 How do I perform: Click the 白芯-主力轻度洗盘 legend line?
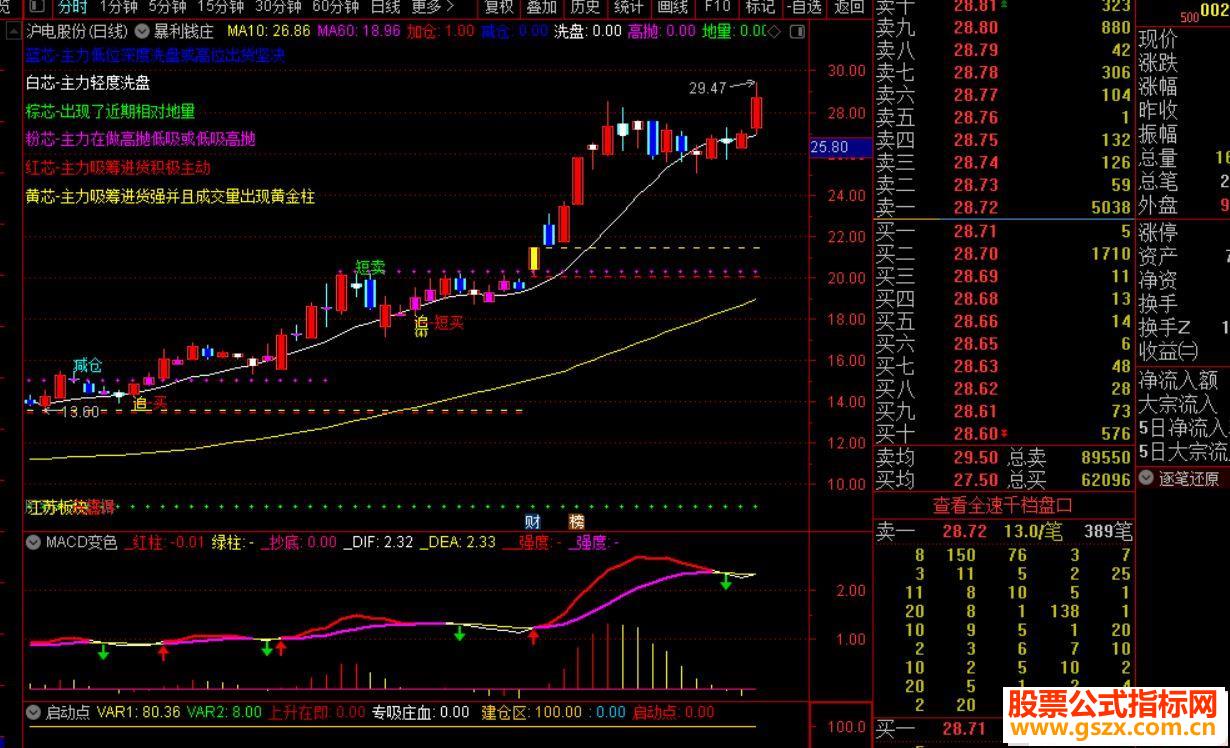[x=87, y=83]
